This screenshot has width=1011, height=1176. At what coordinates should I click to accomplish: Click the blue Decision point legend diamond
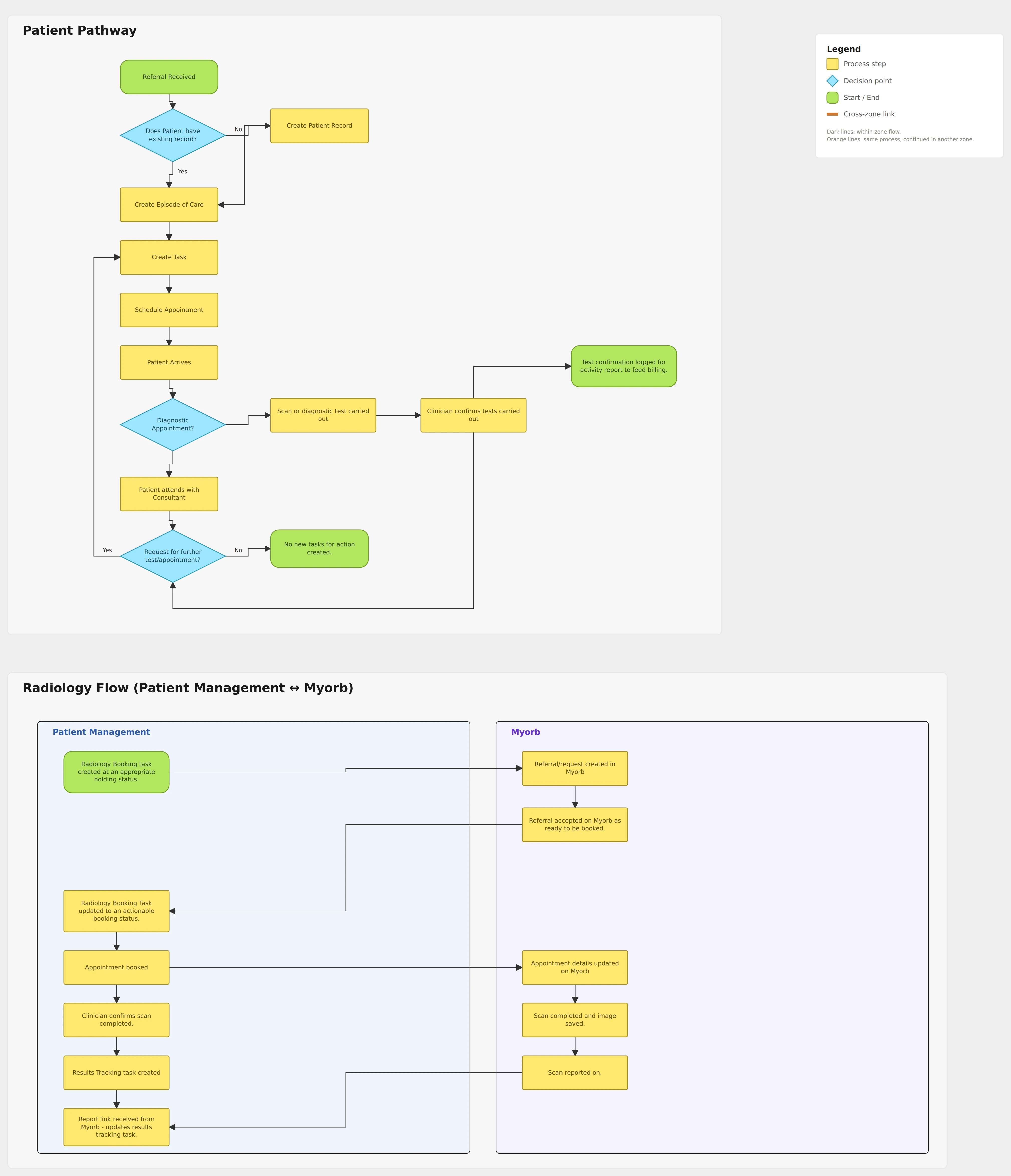pos(832,81)
